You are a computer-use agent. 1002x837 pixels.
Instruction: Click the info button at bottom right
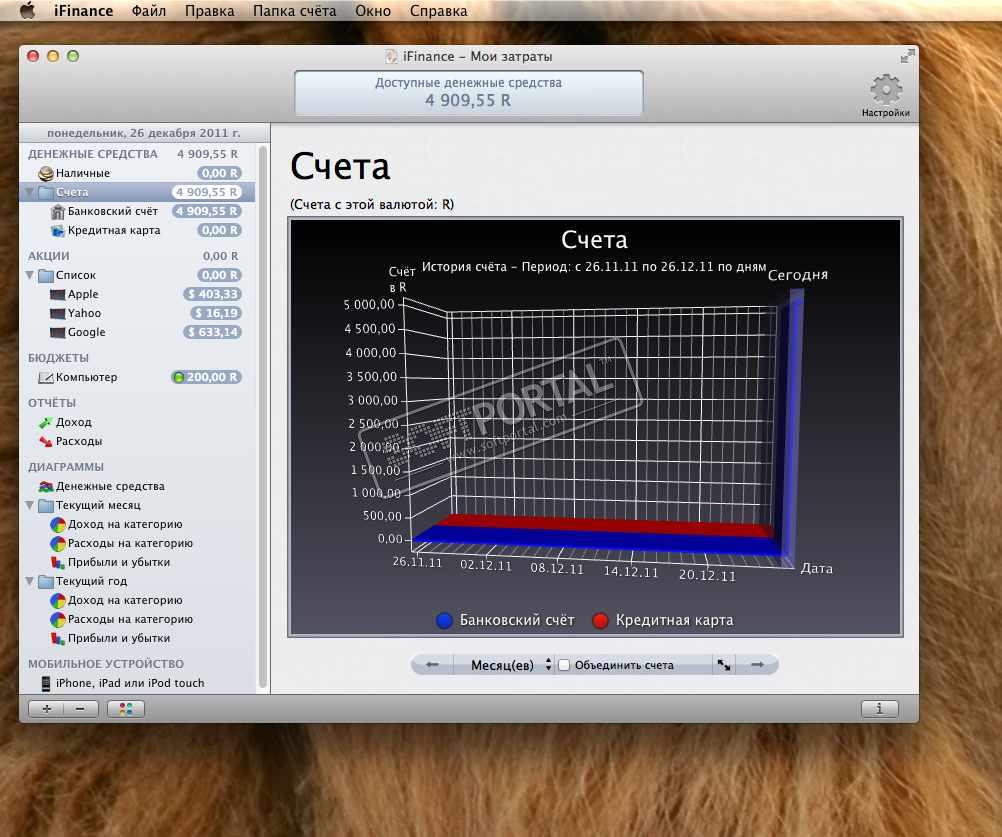(x=879, y=709)
